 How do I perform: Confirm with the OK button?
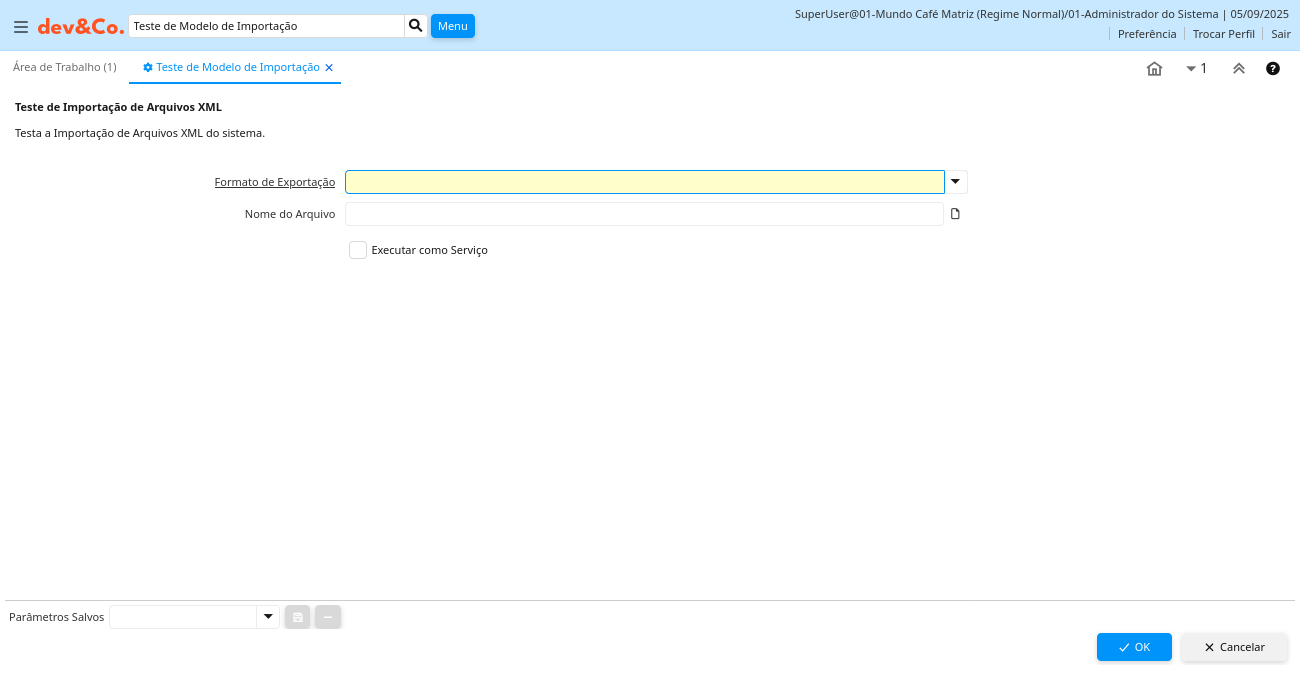click(x=1133, y=647)
